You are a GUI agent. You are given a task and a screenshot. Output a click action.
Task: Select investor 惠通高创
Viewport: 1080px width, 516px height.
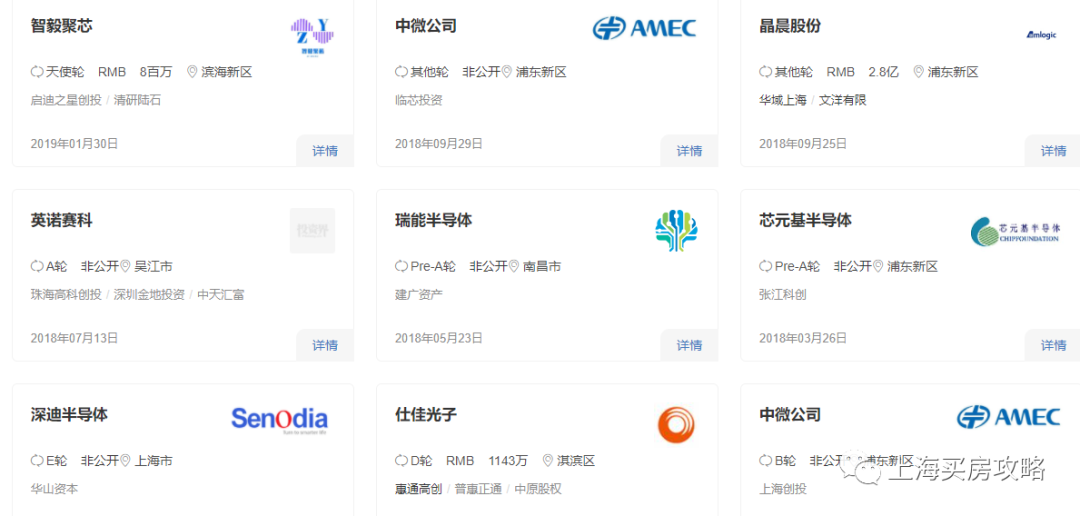418,489
